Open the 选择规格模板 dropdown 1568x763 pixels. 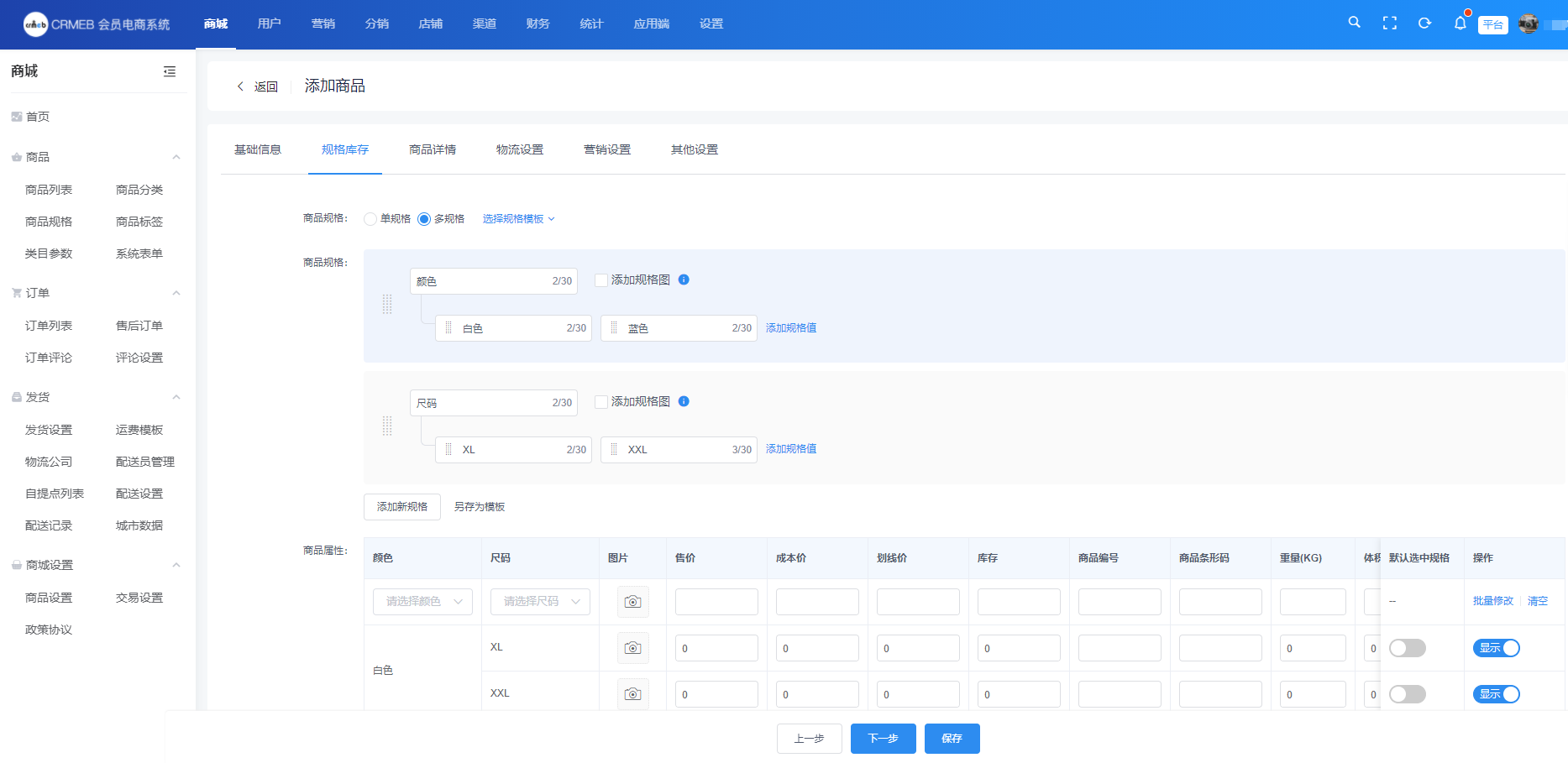(x=518, y=219)
